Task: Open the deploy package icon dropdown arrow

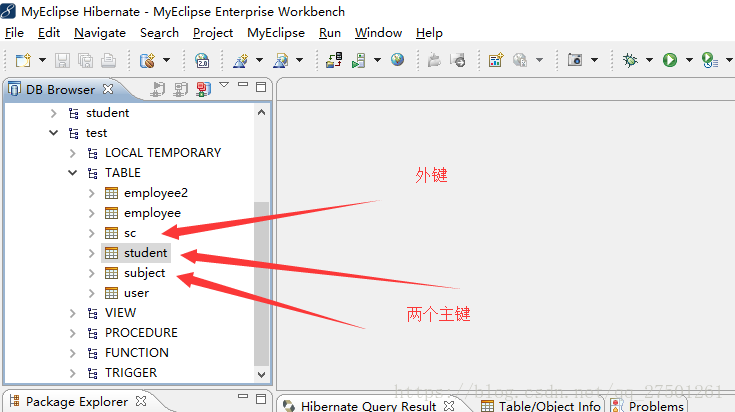Action: tap(166, 60)
